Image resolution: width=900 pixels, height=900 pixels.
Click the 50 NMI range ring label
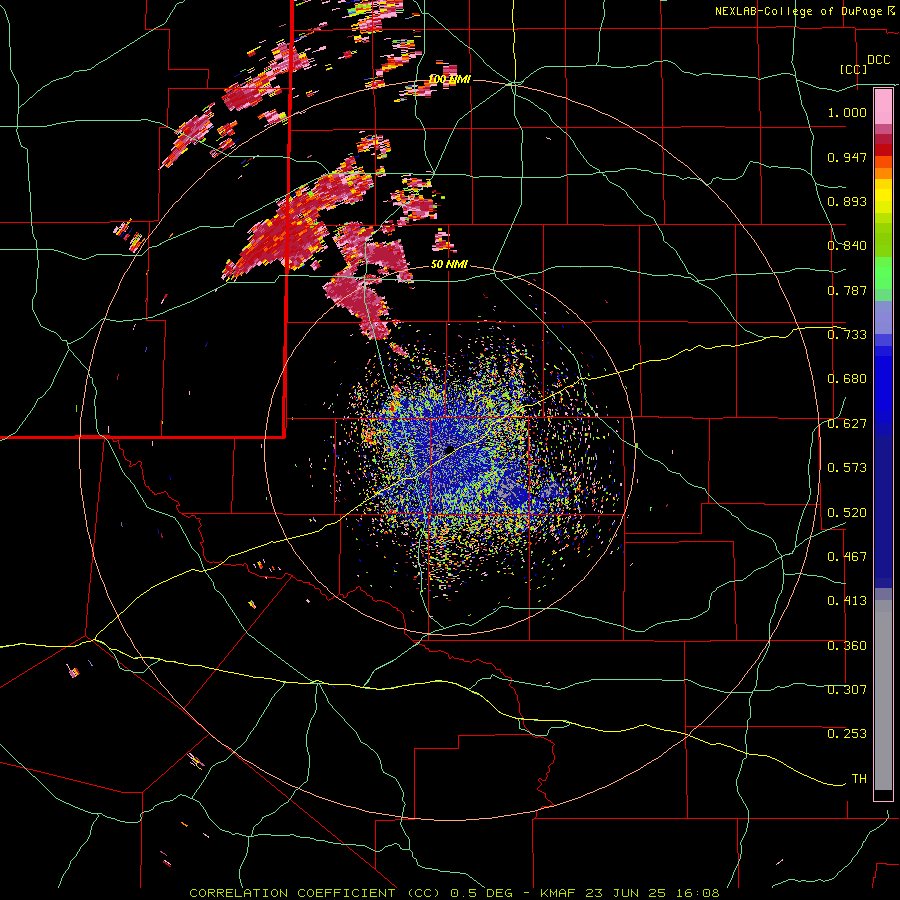click(x=449, y=264)
